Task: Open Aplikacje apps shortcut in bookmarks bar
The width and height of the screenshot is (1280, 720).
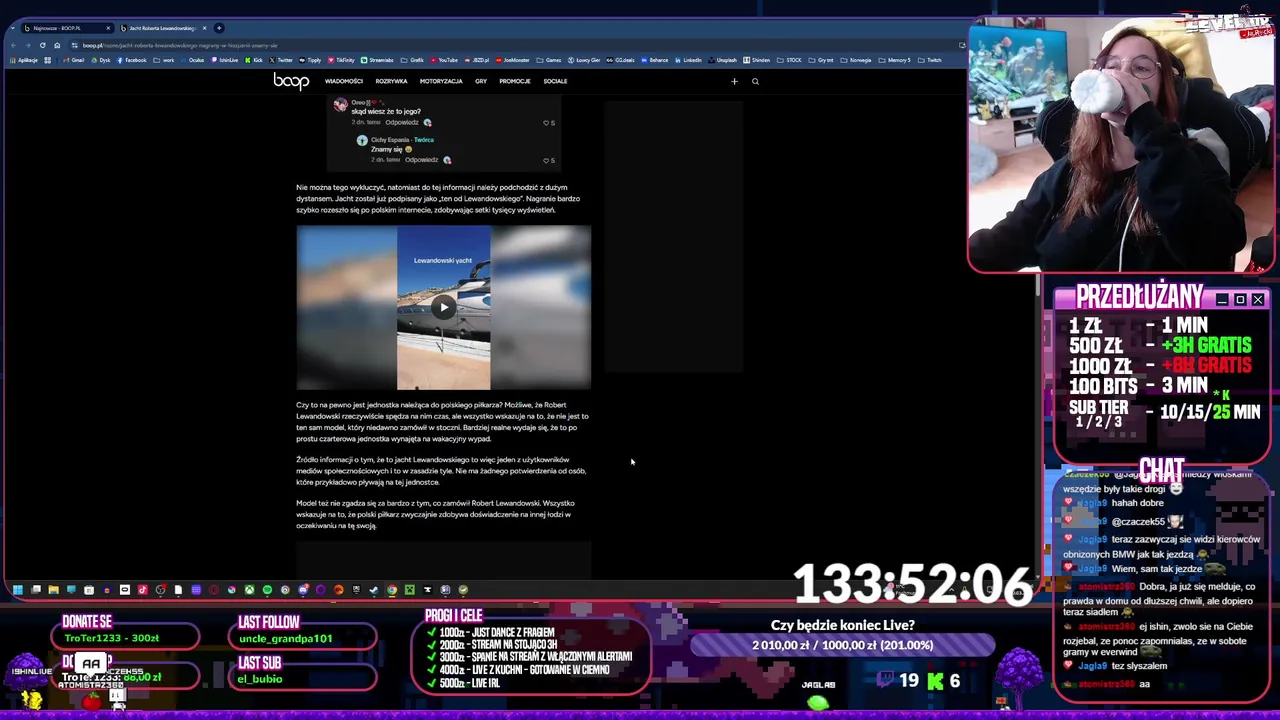Action: [24, 60]
